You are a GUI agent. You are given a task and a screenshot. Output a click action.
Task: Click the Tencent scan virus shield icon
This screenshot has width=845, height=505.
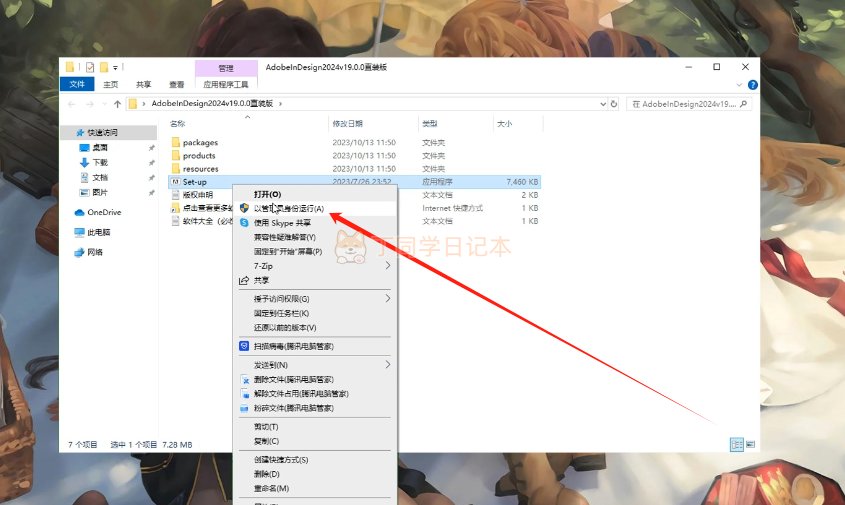point(244,346)
